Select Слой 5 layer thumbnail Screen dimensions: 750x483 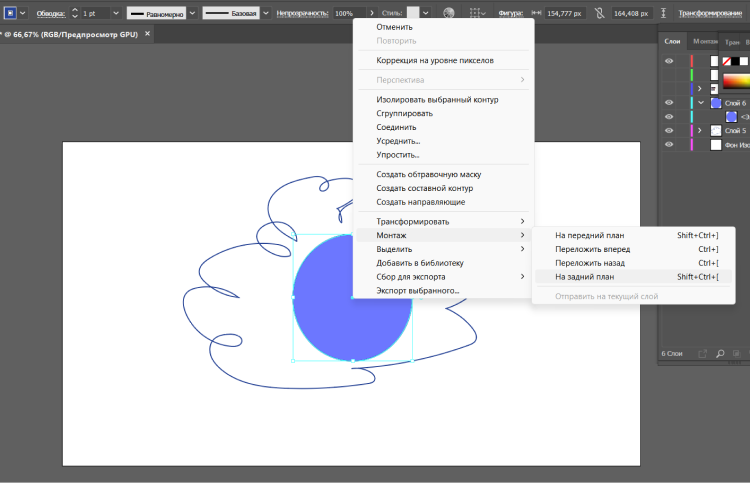point(716,131)
